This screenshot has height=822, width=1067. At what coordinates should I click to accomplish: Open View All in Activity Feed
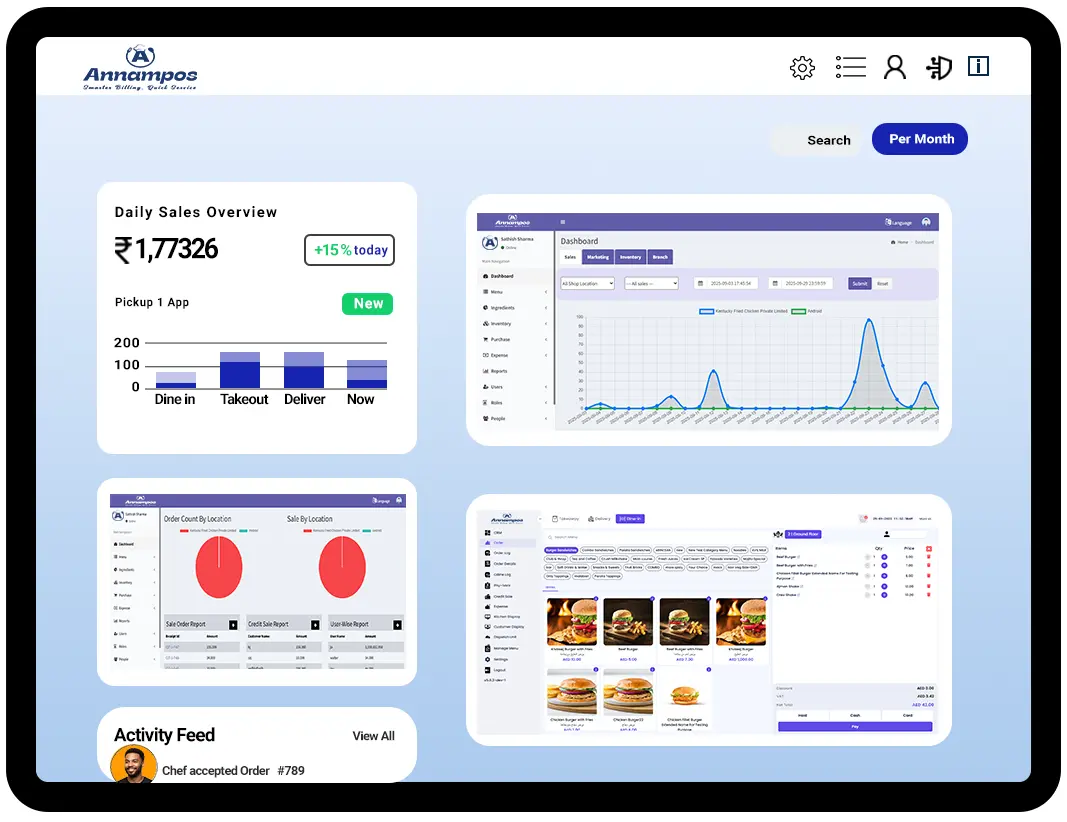[x=373, y=736]
